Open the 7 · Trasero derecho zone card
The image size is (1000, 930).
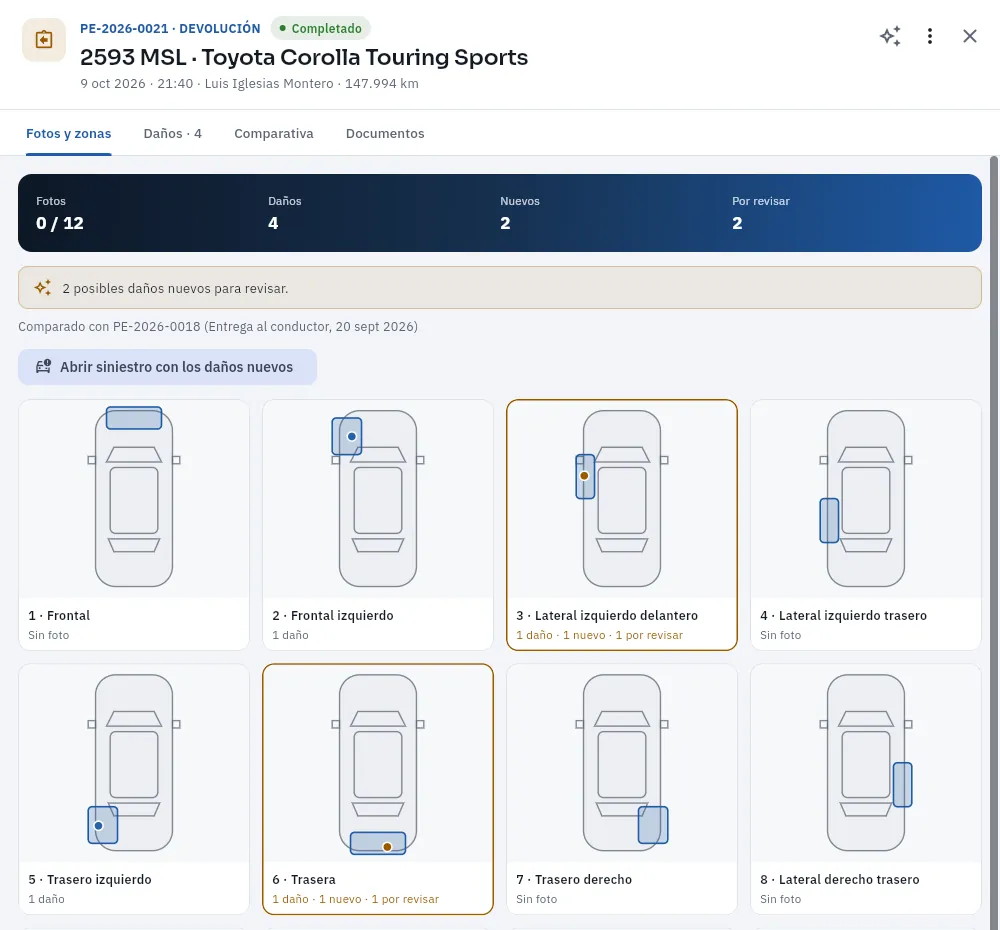click(622, 789)
